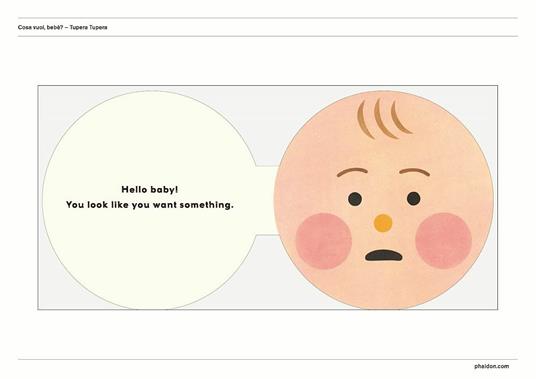This screenshot has height=379, width=536.
Task: Click "You look like you want something." text
Action: coord(150,205)
